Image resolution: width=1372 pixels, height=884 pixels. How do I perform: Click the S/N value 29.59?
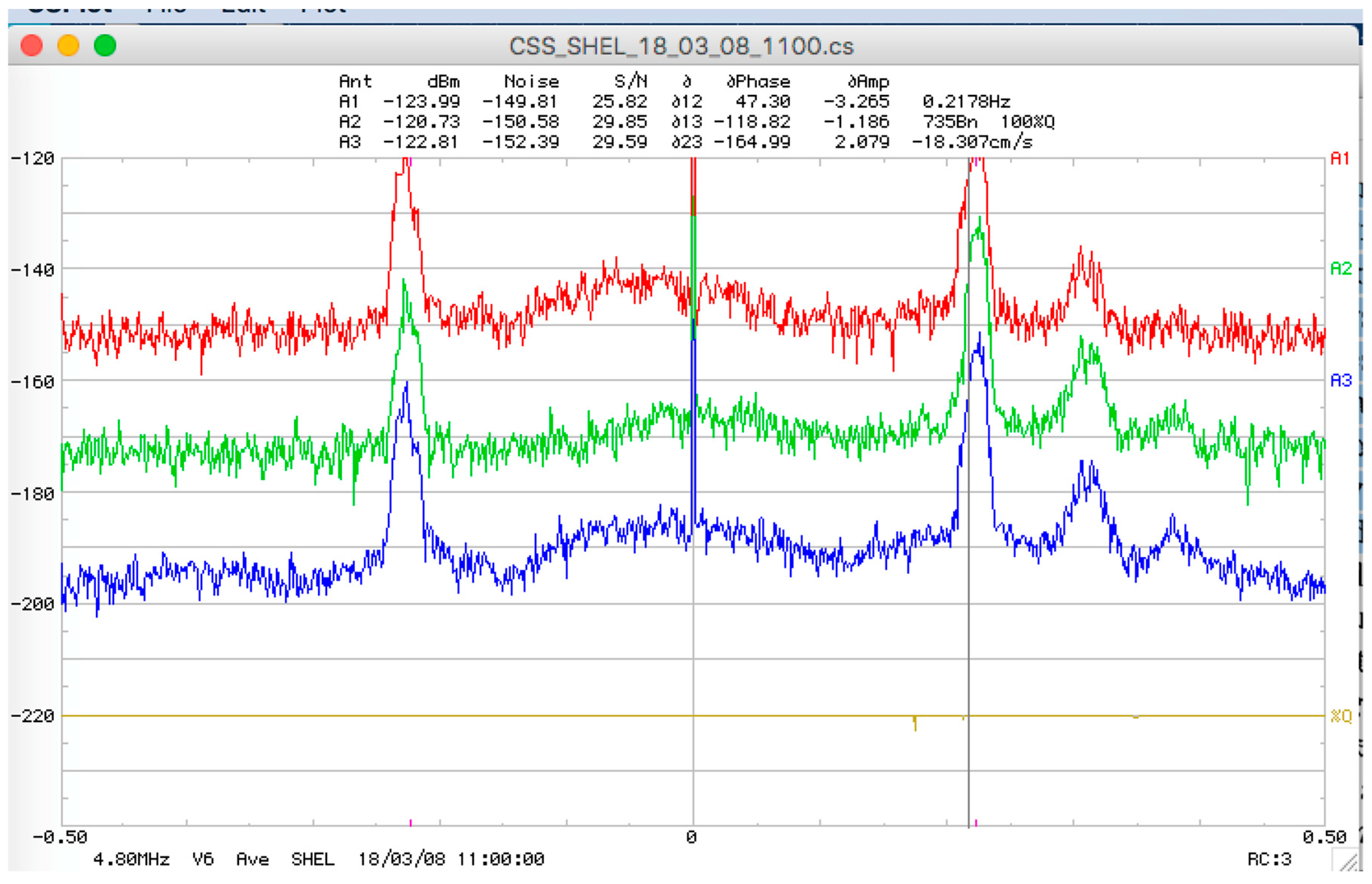point(619,142)
